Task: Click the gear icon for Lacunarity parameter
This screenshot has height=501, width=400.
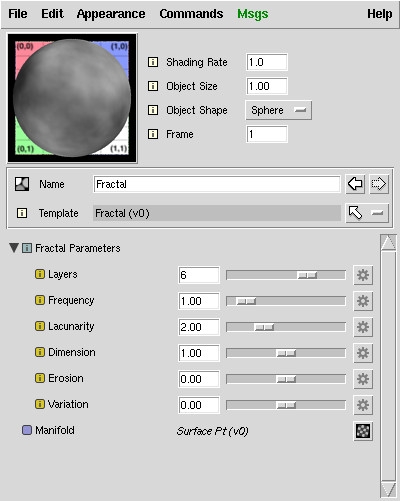Action: click(x=363, y=327)
